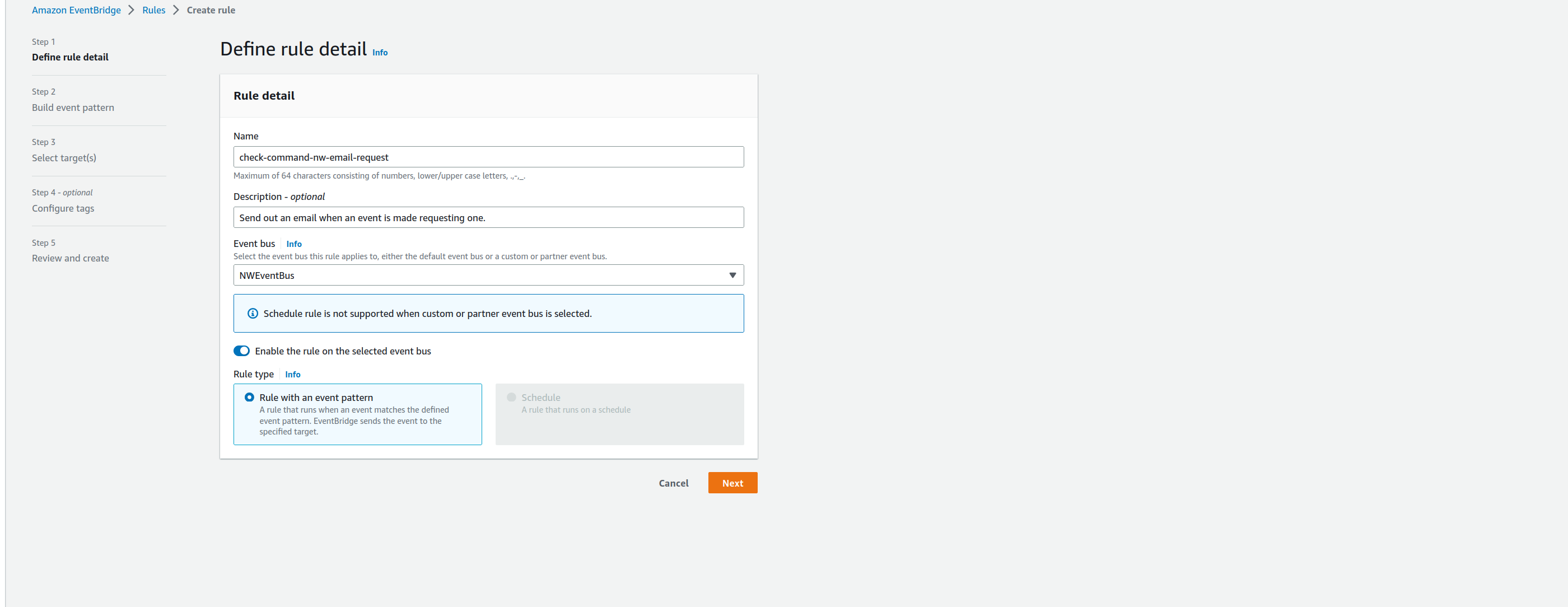Select Step 5 Review and create
Screen dimensions: 1568x607
click(71, 259)
